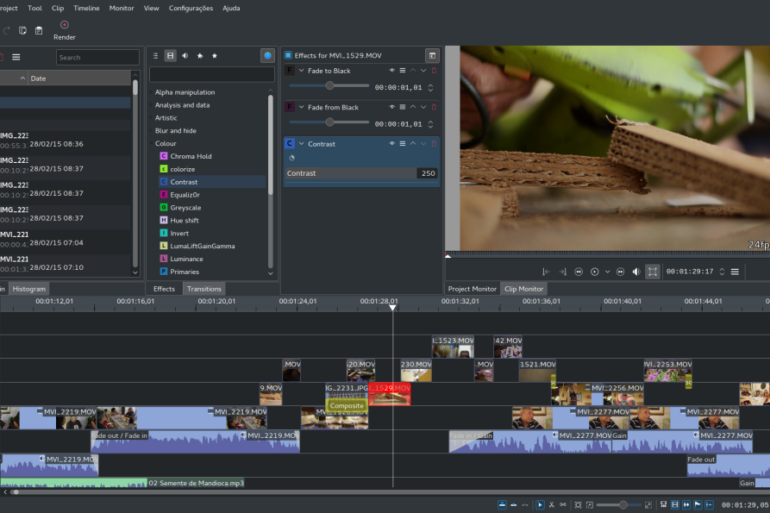Click the monitor volume speaker icon
The height and width of the screenshot is (513, 770).
[636, 271]
